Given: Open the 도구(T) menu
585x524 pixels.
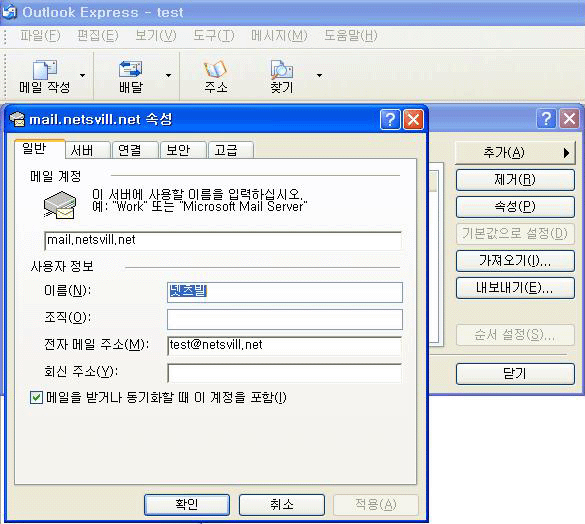Looking at the screenshot, I should click(214, 36).
